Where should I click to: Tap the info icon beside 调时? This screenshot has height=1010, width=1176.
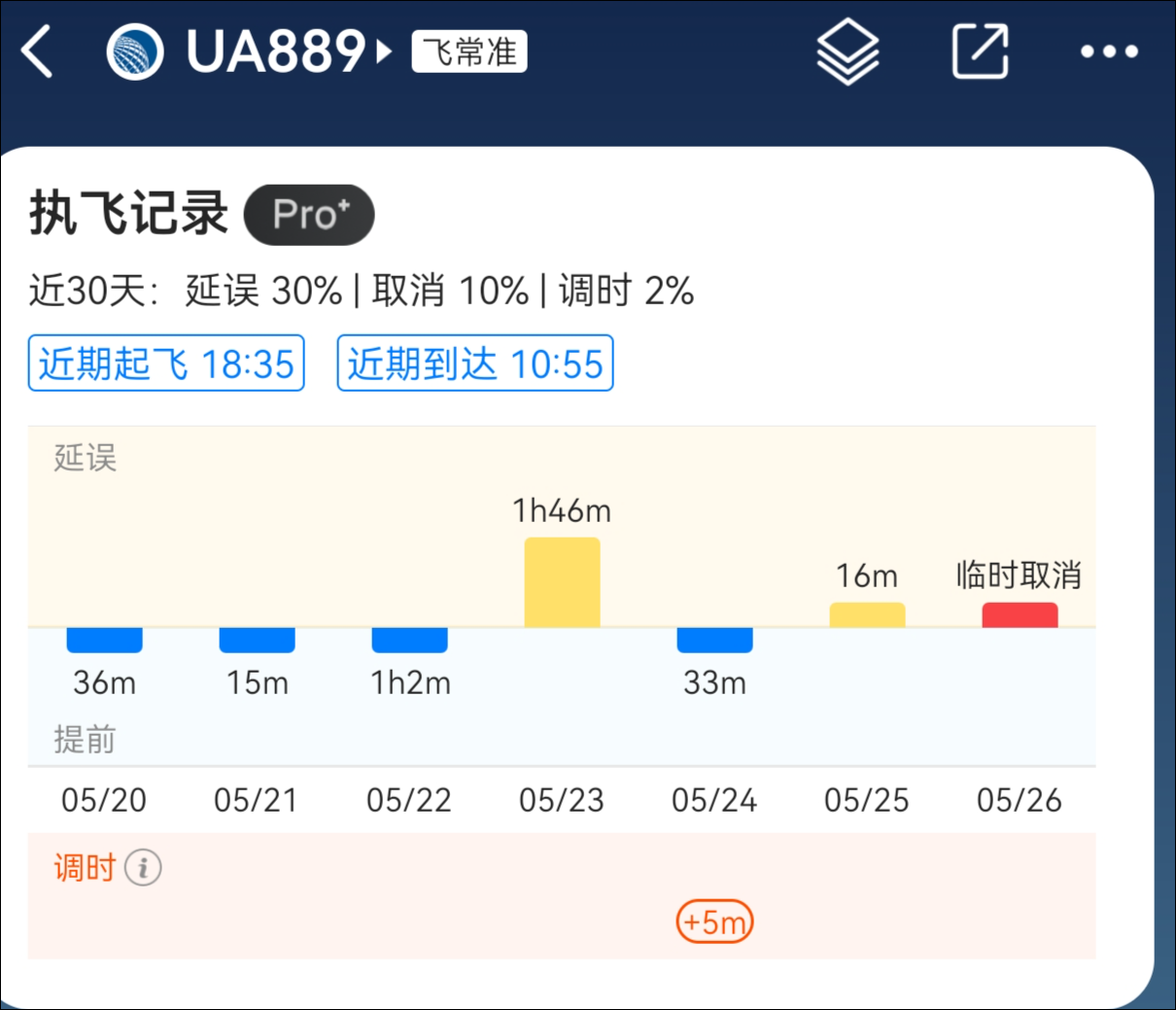[x=143, y=867]
